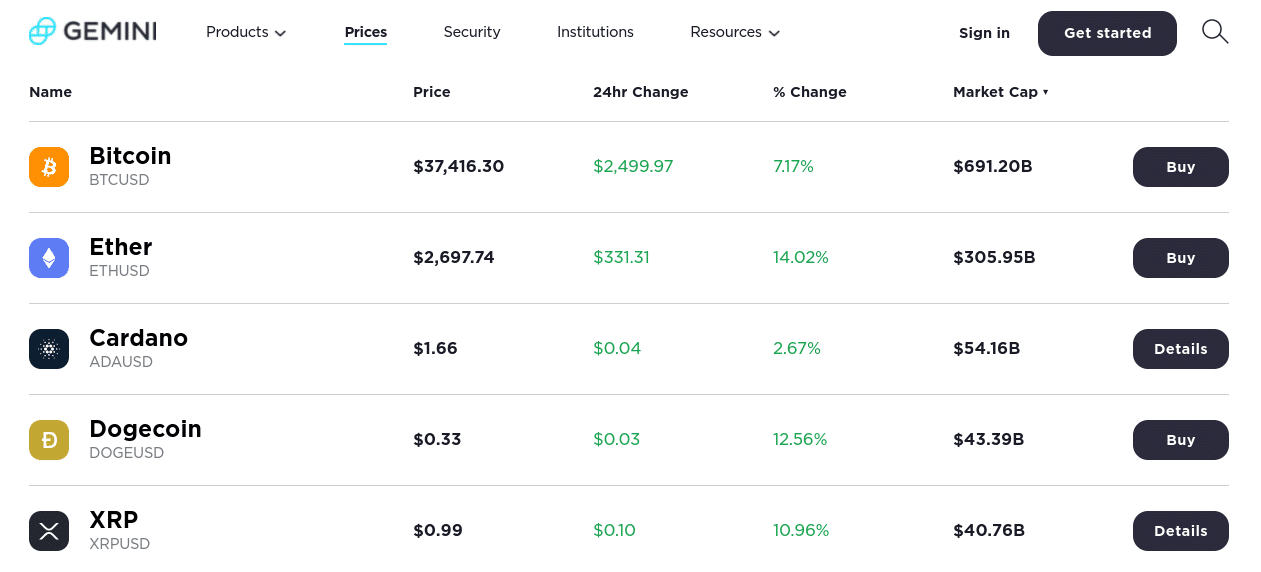Click Bitcoin percent change 7.17%

pyautogui.click(x=793, y=167)
